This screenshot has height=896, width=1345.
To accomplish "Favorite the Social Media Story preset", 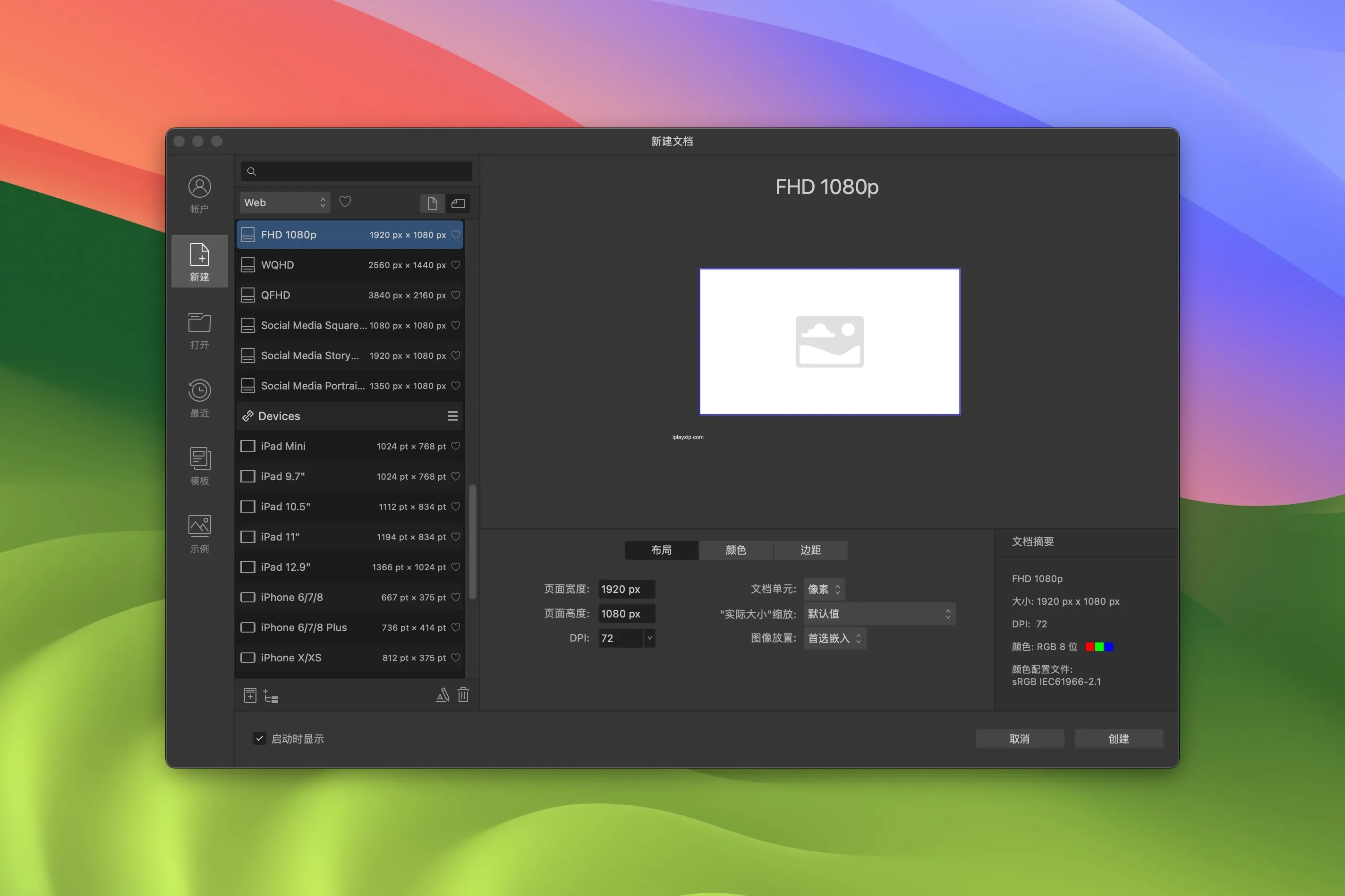I will 456,355.
